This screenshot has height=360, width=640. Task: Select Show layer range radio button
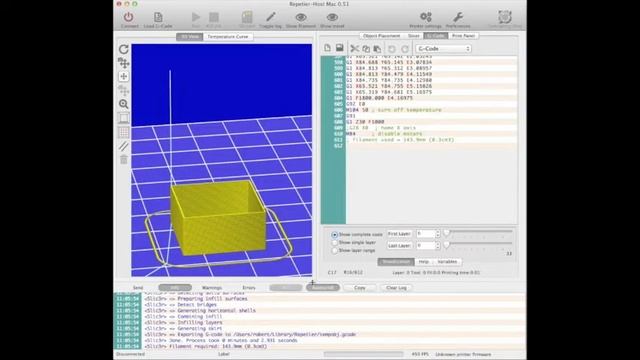[335, 251]
